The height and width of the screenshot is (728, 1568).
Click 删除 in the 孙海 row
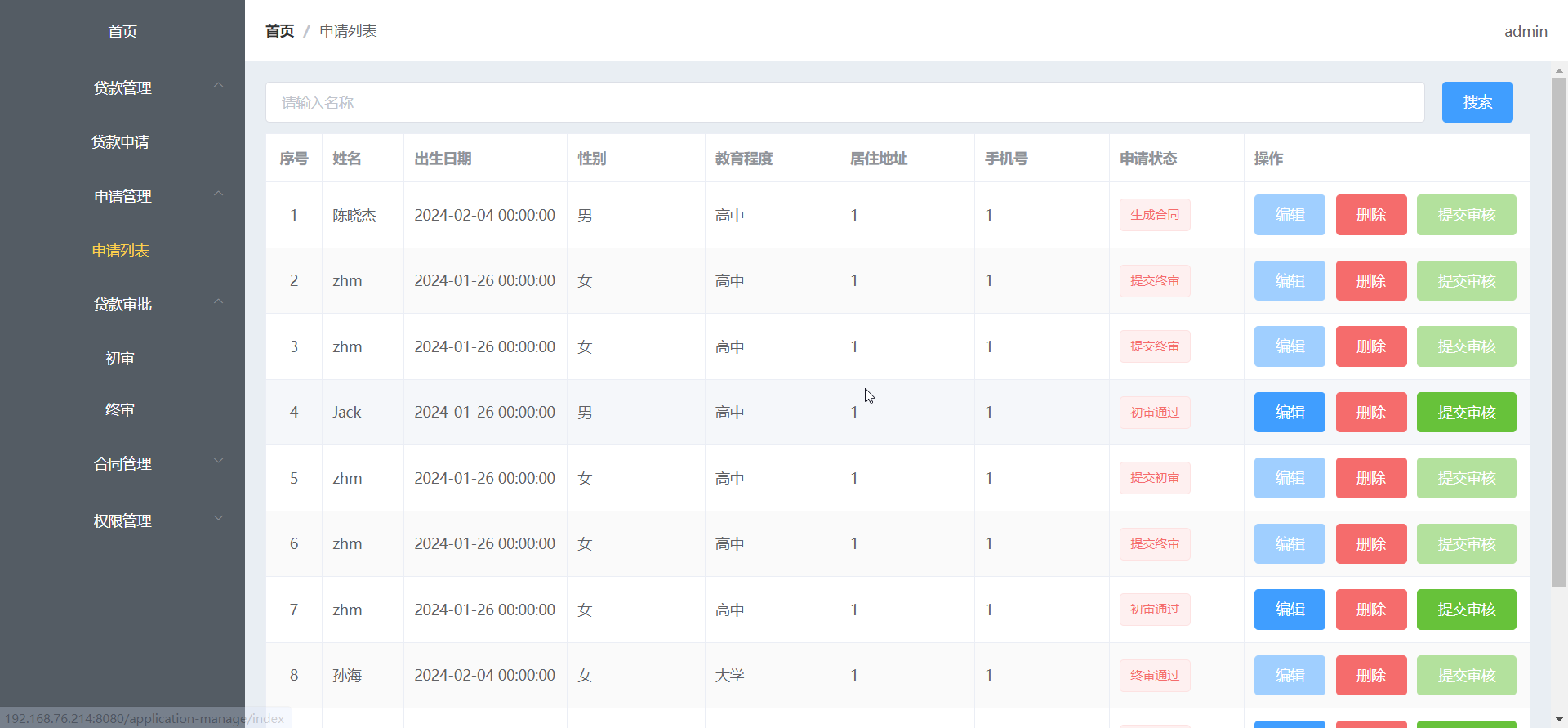point(1371,676)
